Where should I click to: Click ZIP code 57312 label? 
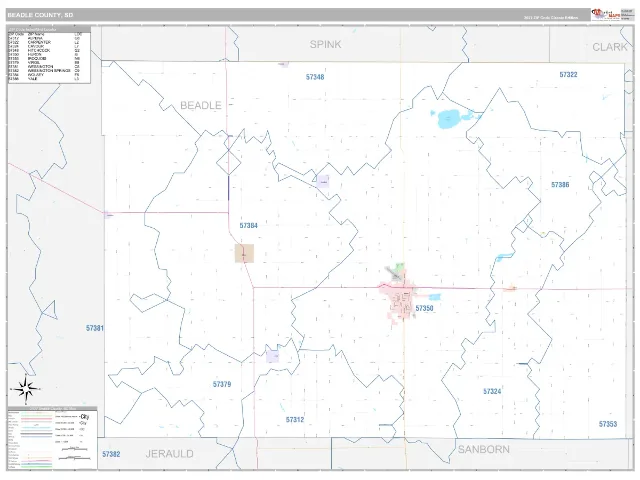(x=295, y=420)
